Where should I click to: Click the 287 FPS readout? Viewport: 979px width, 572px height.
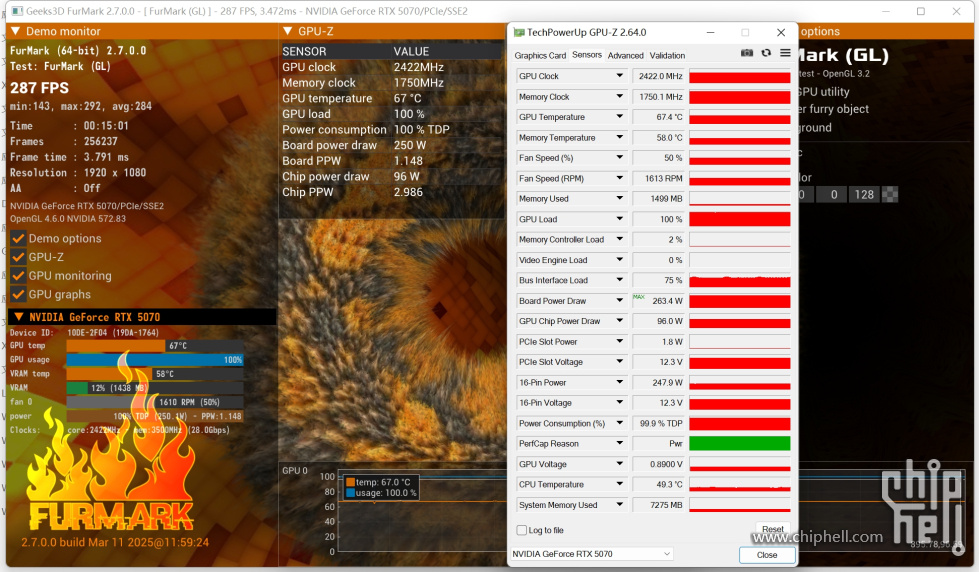click(39, 88)
